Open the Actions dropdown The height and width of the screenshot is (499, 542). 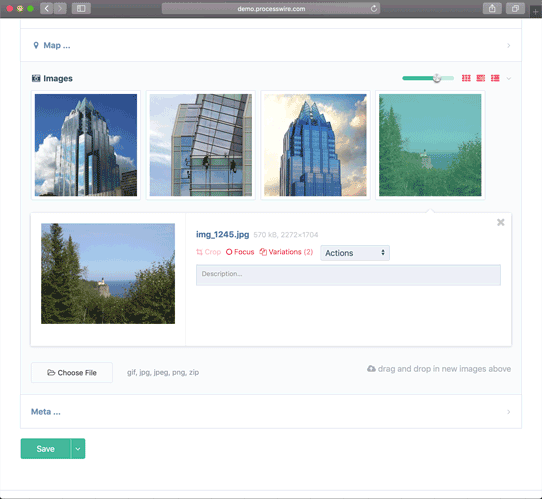click(355, 253)
